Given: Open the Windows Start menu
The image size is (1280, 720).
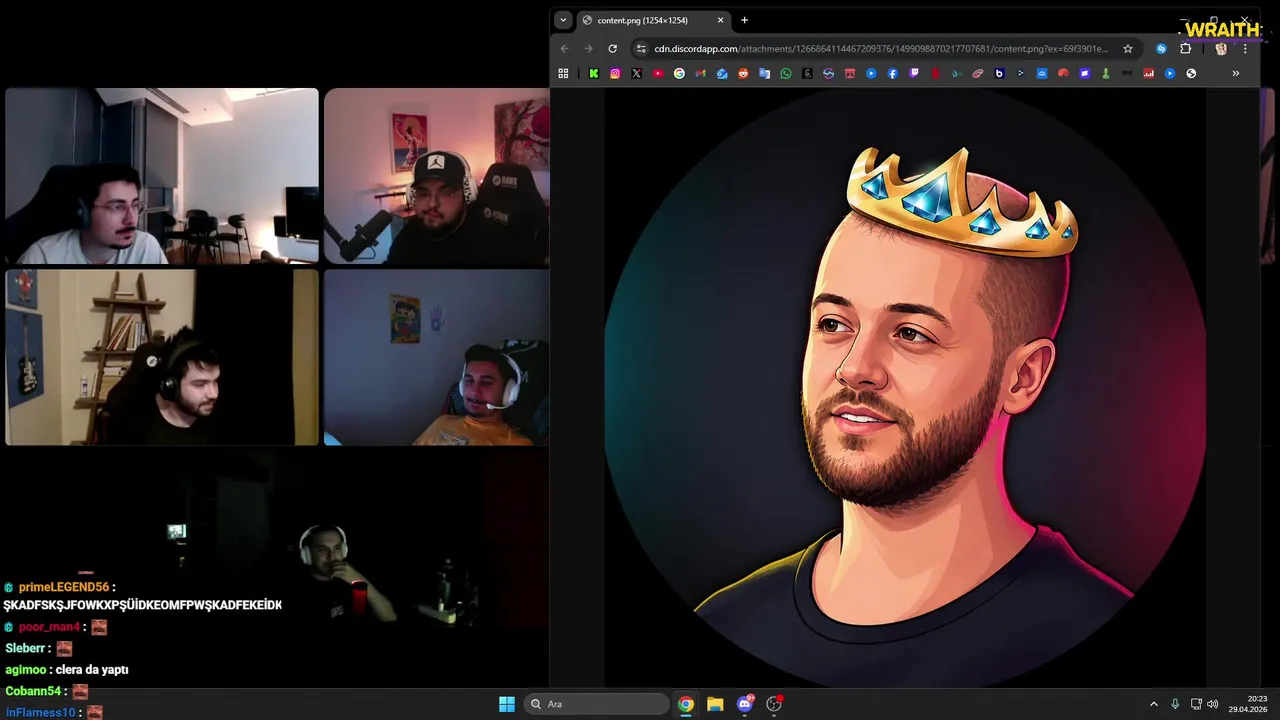Looking at the screenshot, I should [x=507, y=704].
